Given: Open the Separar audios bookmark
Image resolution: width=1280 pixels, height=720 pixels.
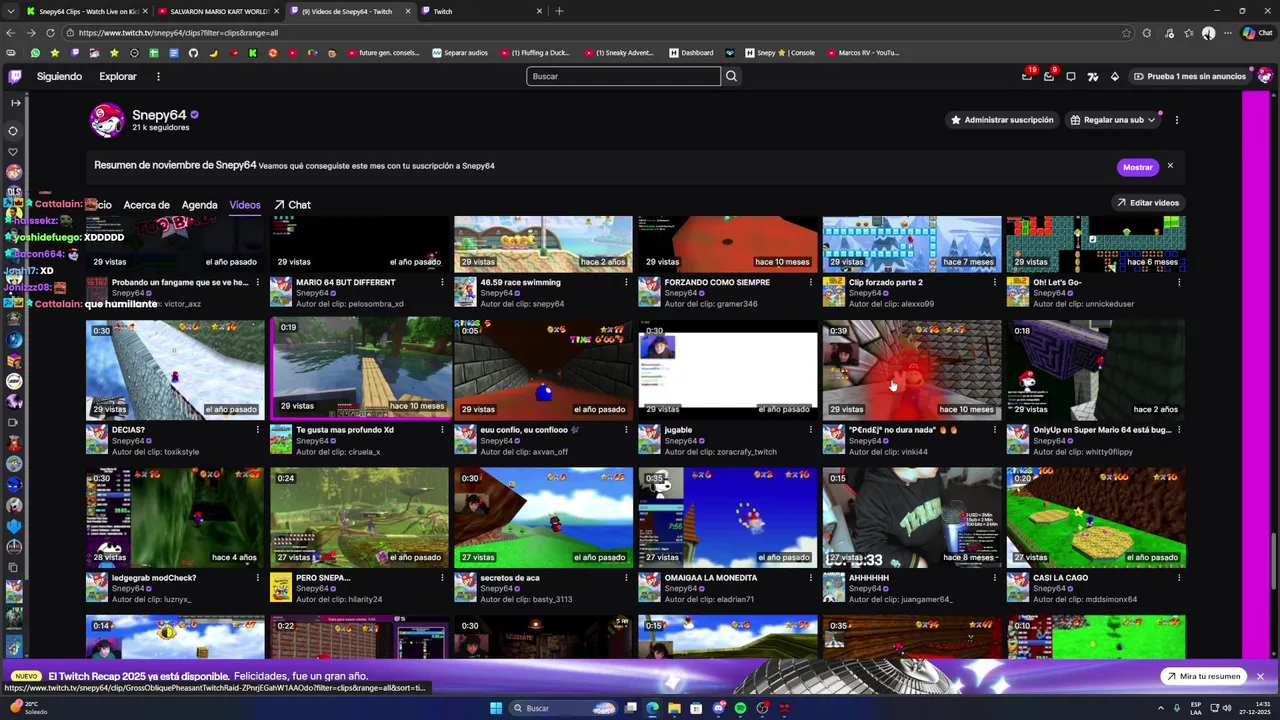Looking at the screenshot, I should 460,53.
